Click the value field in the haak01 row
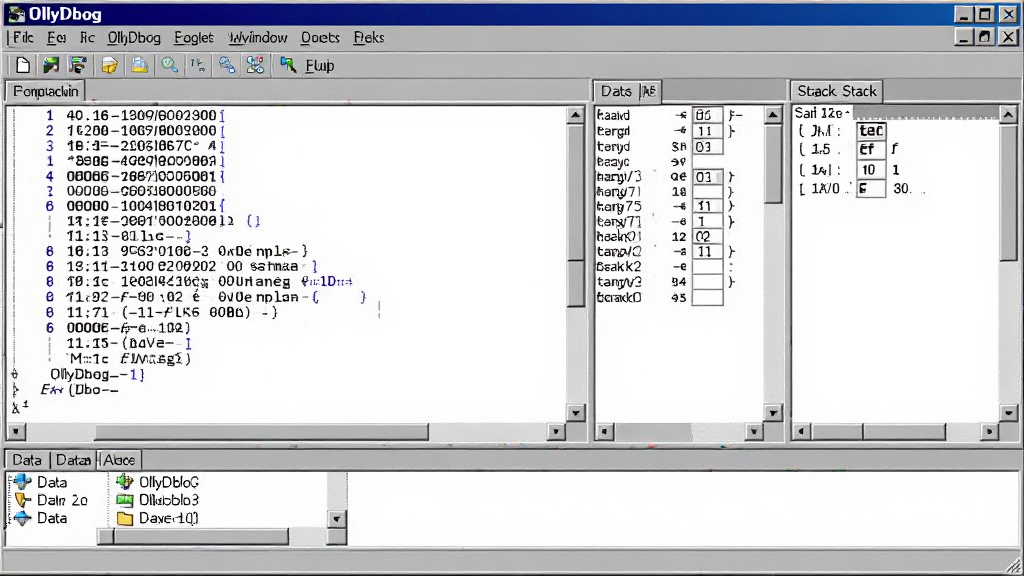Viewport: 1024px width, 576px height. tap(707, 236)
